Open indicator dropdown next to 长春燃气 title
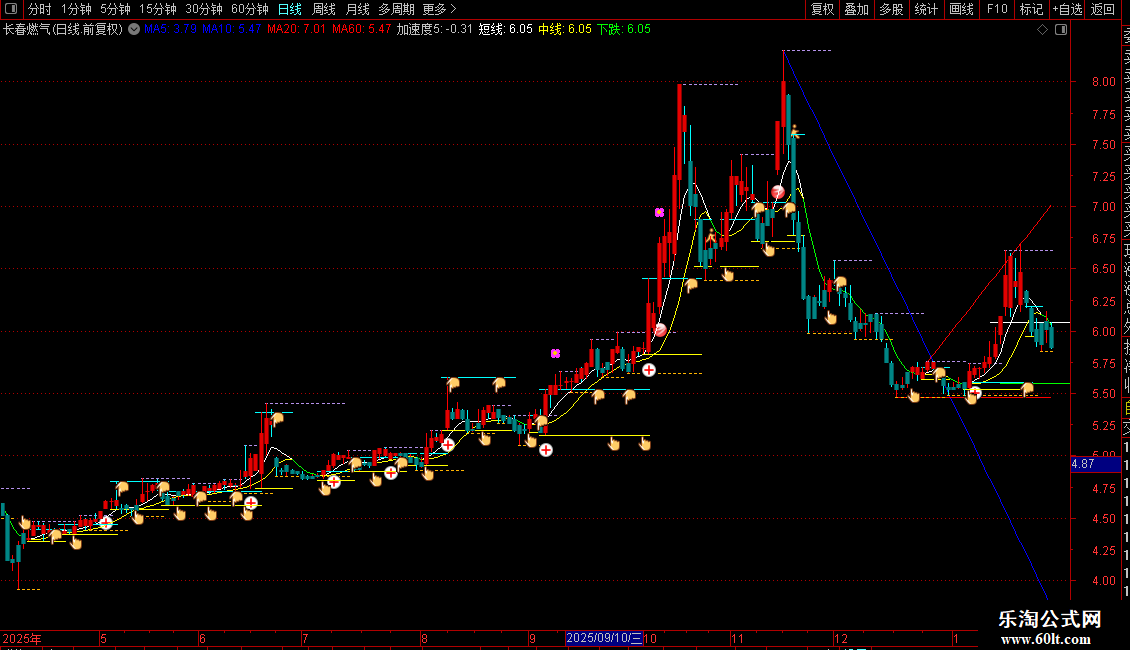Screen dimensions: 1130x650 [134, 30]
